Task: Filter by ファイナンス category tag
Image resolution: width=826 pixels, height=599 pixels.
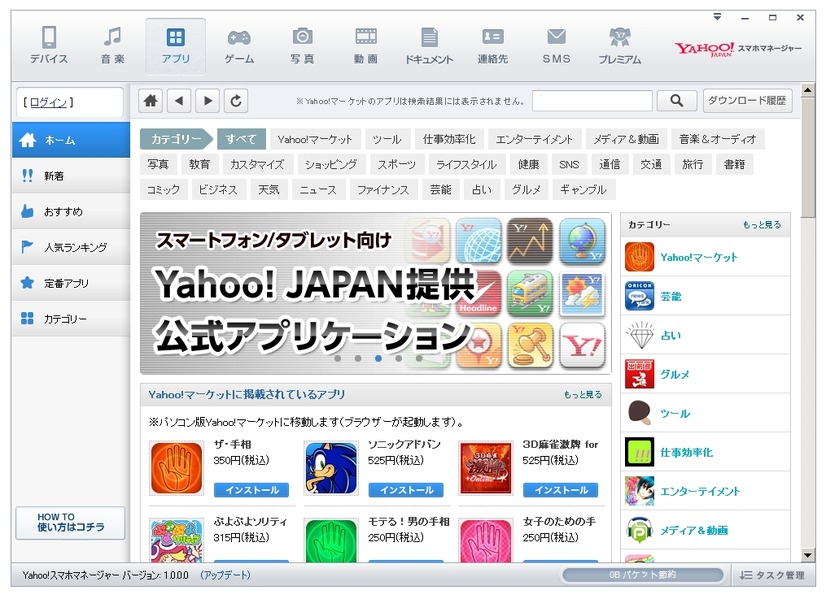Action: [x=383, y=190]
